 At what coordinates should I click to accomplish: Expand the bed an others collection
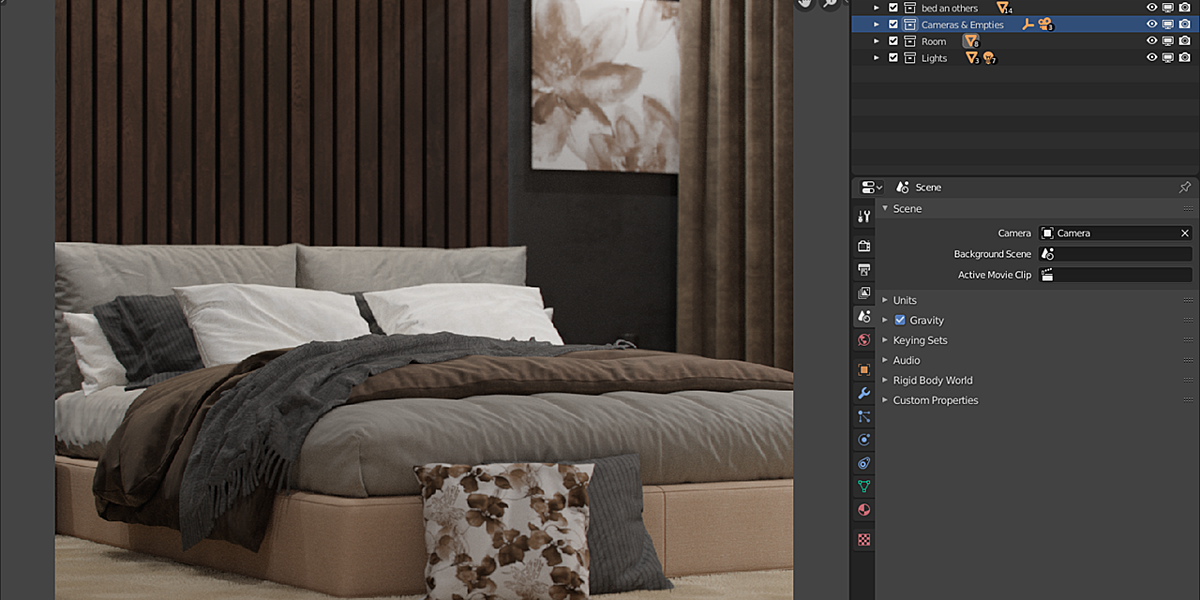pos(877,8)
